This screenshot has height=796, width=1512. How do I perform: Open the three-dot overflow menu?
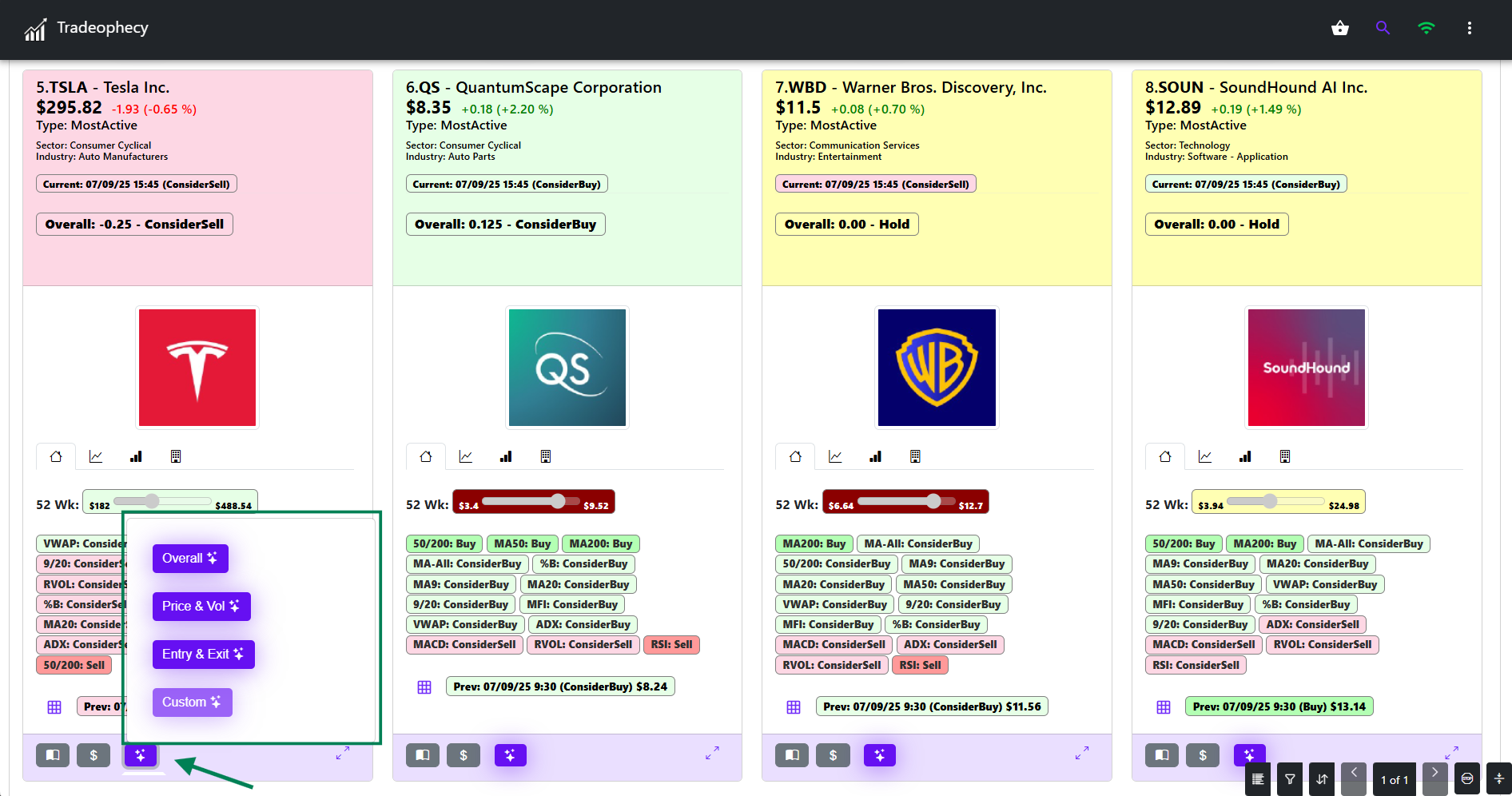[1469, 28]
